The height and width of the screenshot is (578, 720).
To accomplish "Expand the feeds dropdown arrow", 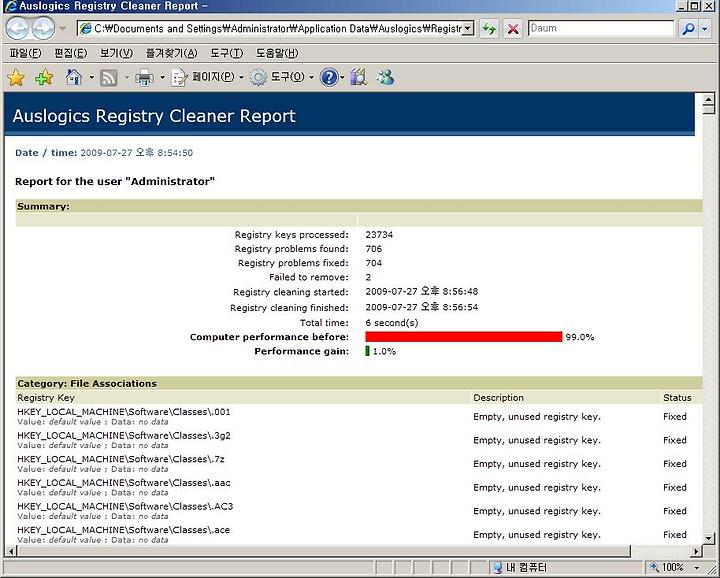I will click(127, 78).
